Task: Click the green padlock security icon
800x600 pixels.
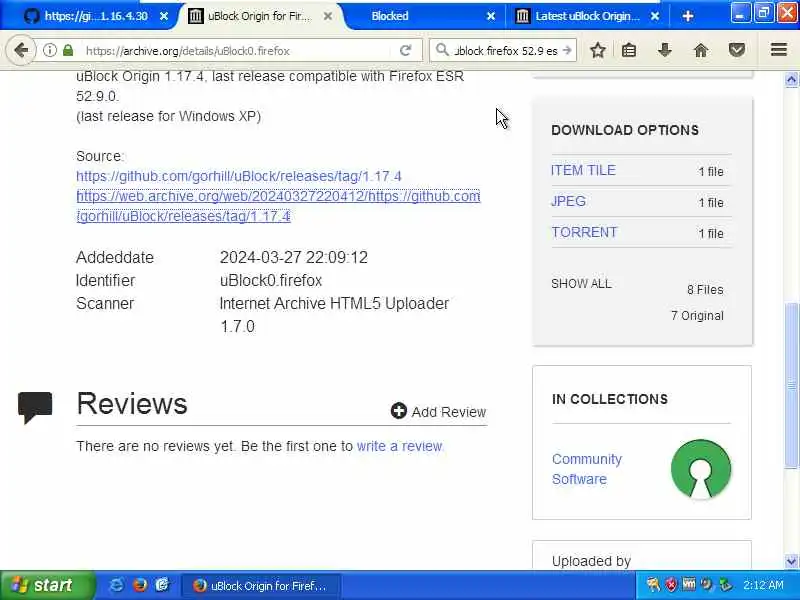Action: pyautogui.click(x=68, y=51)
